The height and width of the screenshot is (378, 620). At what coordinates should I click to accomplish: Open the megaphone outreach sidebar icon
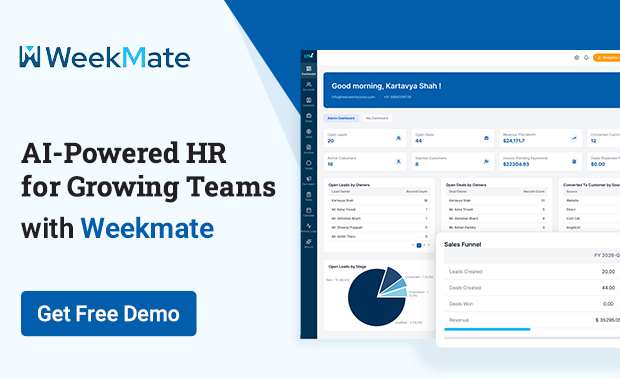(309, 181)
